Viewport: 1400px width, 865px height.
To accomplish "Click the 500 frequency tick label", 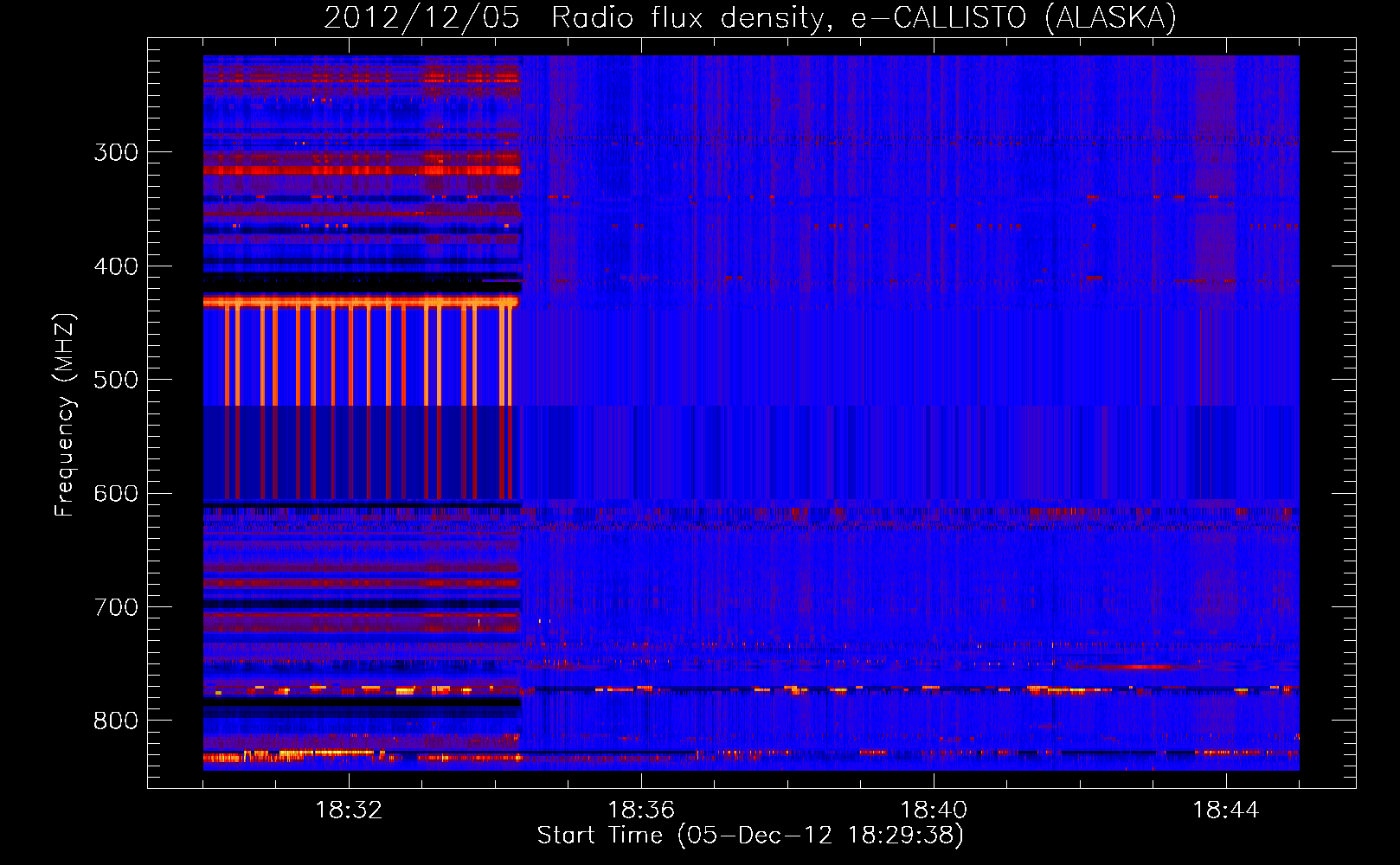I will [116, 381].
